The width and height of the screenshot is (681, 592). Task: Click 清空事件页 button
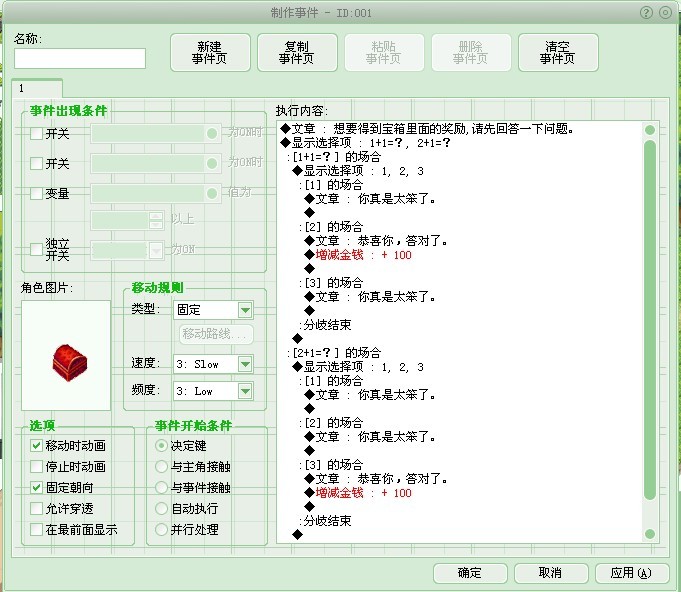point(558,53)
